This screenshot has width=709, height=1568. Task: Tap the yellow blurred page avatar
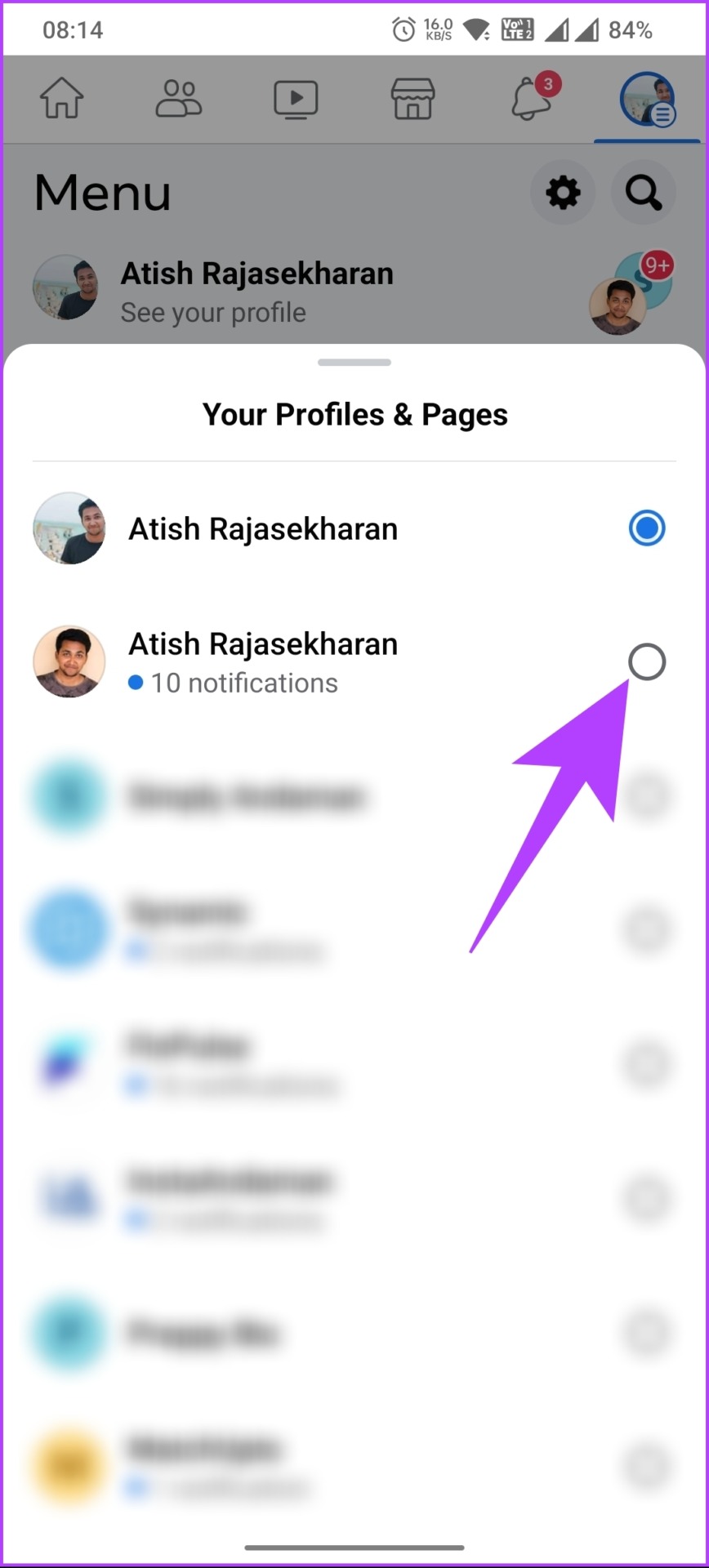(x=69, y=1468)
